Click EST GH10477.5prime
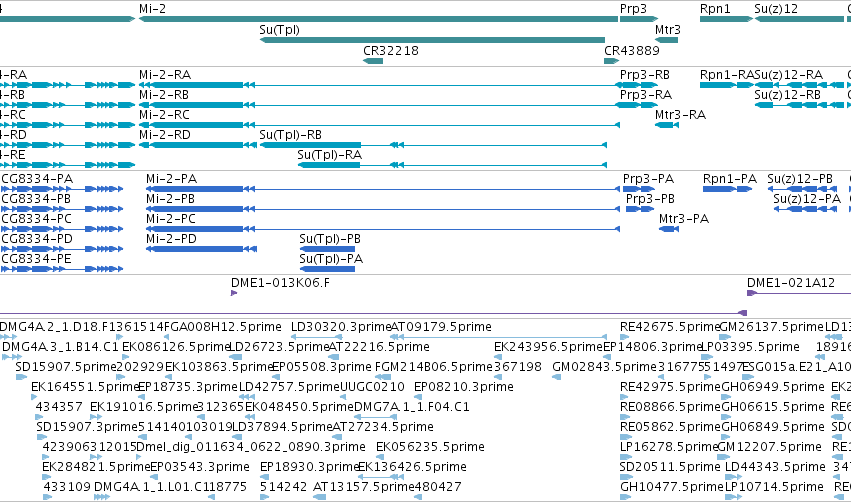Viewport: 851px width, 502px height. (671, 487)
